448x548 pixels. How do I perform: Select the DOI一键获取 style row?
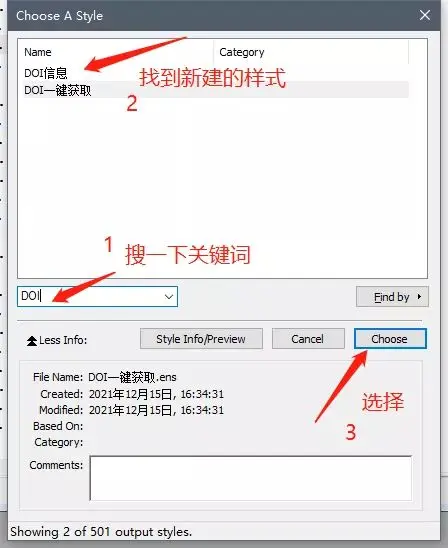pyautogui.click(x=216, y=90)
